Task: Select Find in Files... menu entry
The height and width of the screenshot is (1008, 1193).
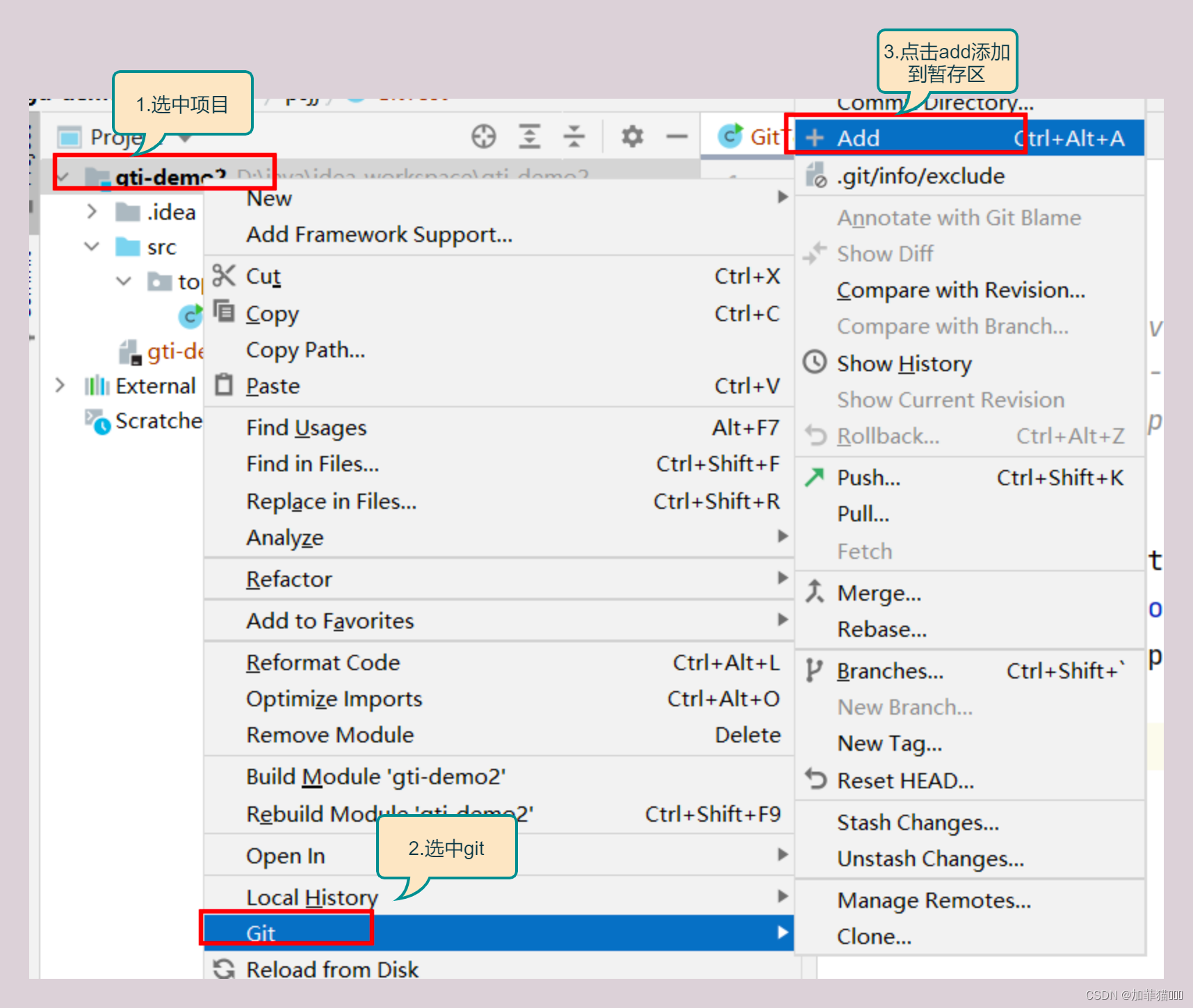Action: click(x=499, y=464)
